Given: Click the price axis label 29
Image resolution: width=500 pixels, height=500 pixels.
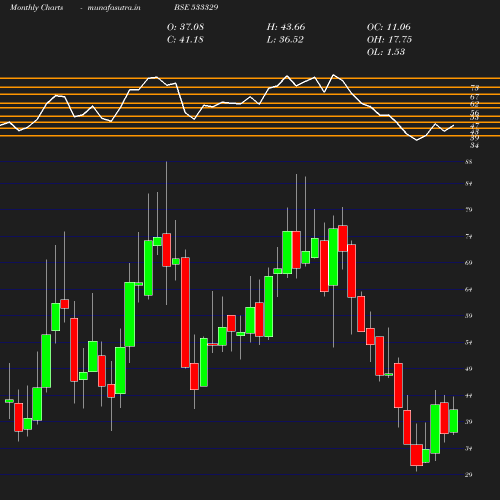Looking at the screenshot, I should pos(468,474).
